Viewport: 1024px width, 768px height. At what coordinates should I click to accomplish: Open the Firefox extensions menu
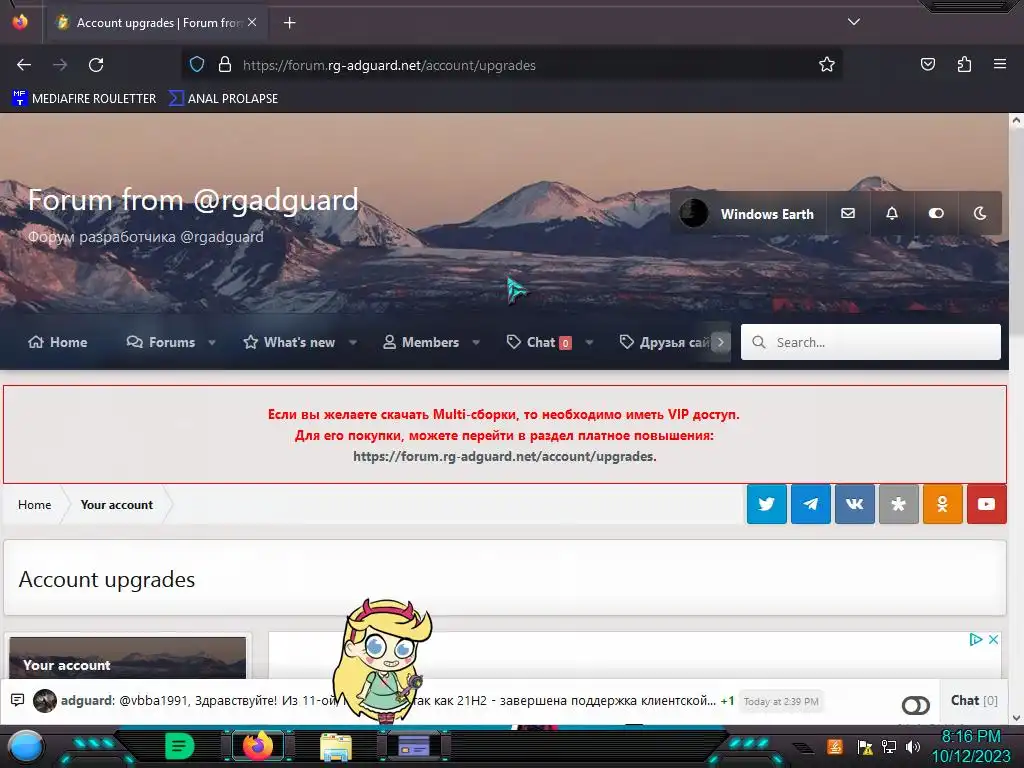[964, 64]
